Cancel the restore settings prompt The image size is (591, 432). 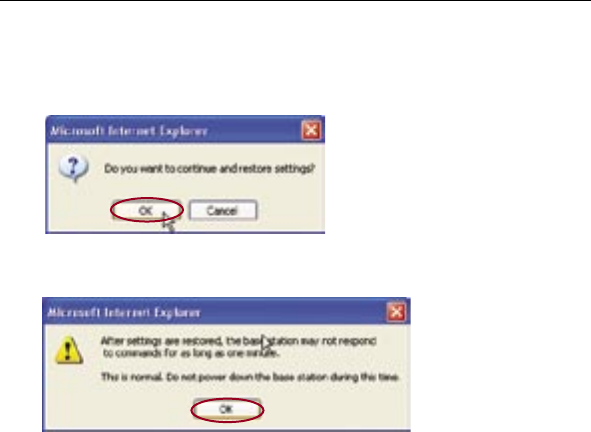223,210
